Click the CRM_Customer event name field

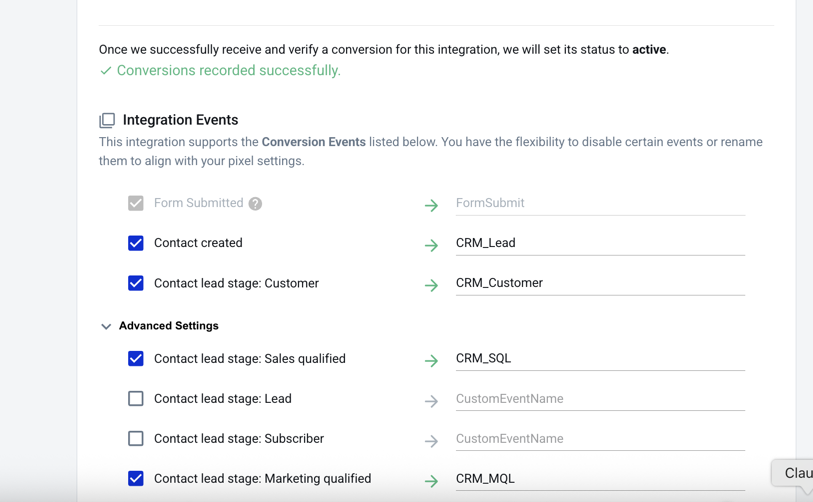599,283
